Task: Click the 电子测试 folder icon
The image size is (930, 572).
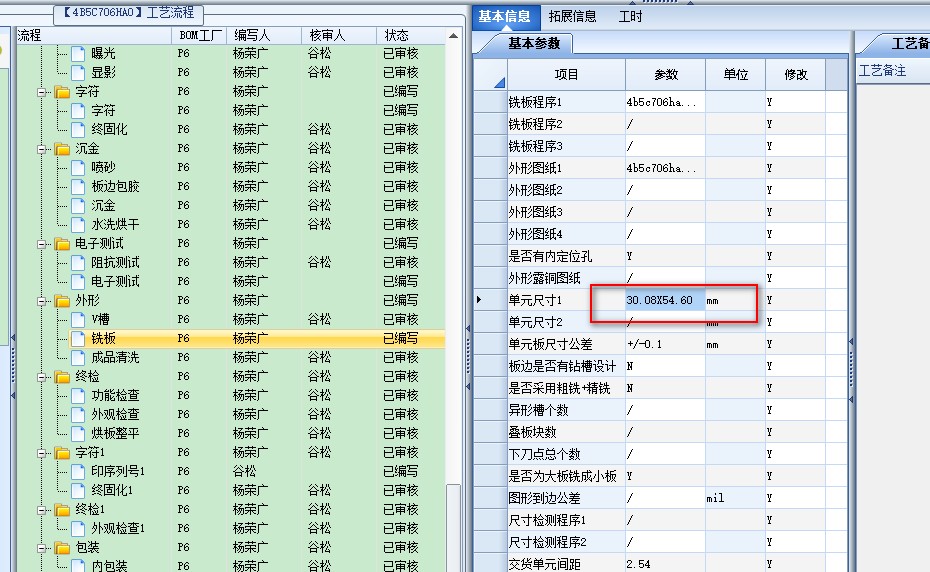Action: pyautogui.click(x=62, y=244)
